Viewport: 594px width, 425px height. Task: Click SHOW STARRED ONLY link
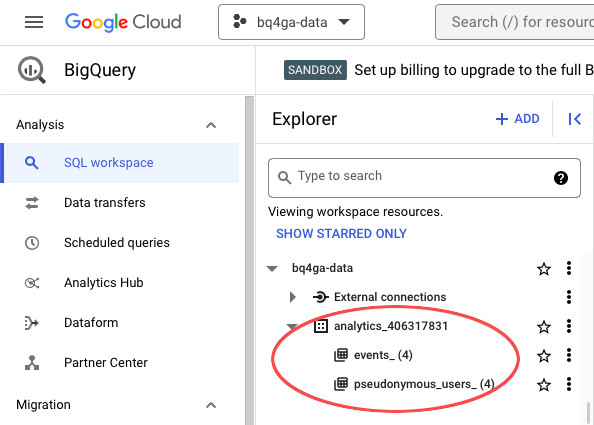(341, 233)
